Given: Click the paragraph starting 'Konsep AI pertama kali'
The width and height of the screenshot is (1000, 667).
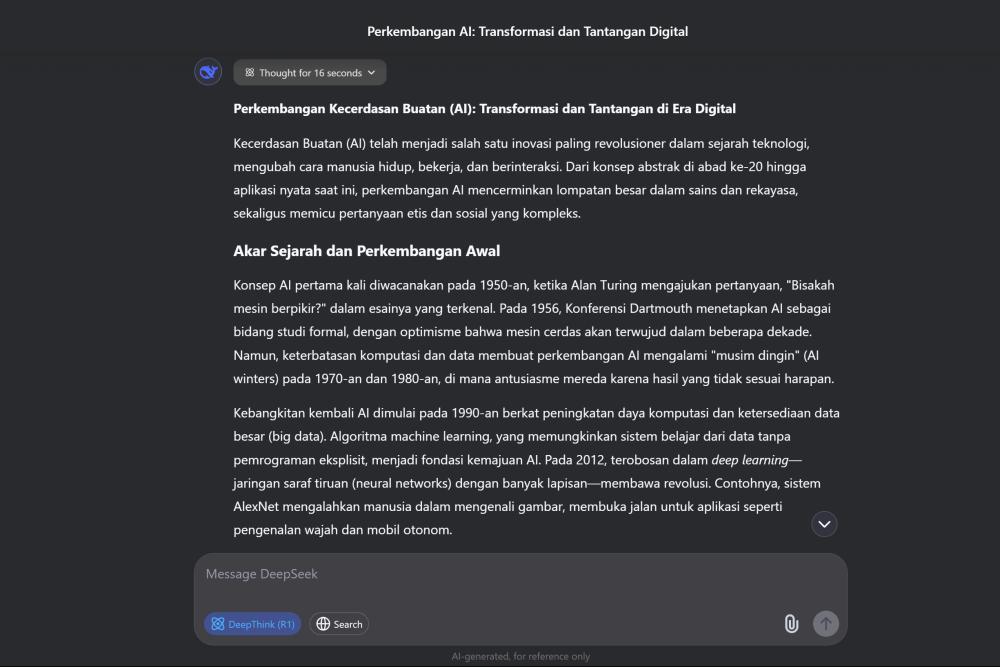Looking at the screenshot, I should pos(534,332).
